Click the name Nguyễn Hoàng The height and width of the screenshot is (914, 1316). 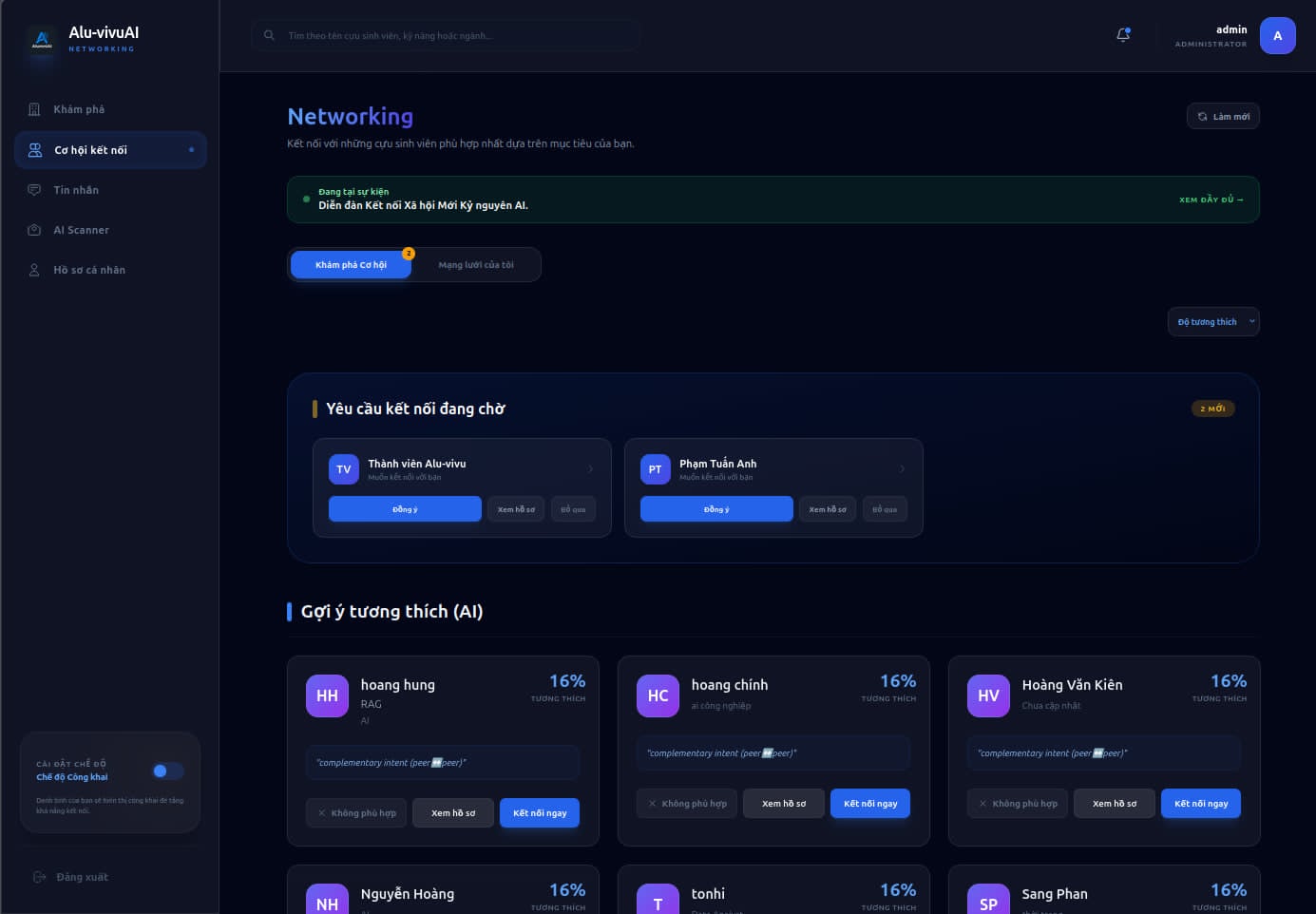408,894
